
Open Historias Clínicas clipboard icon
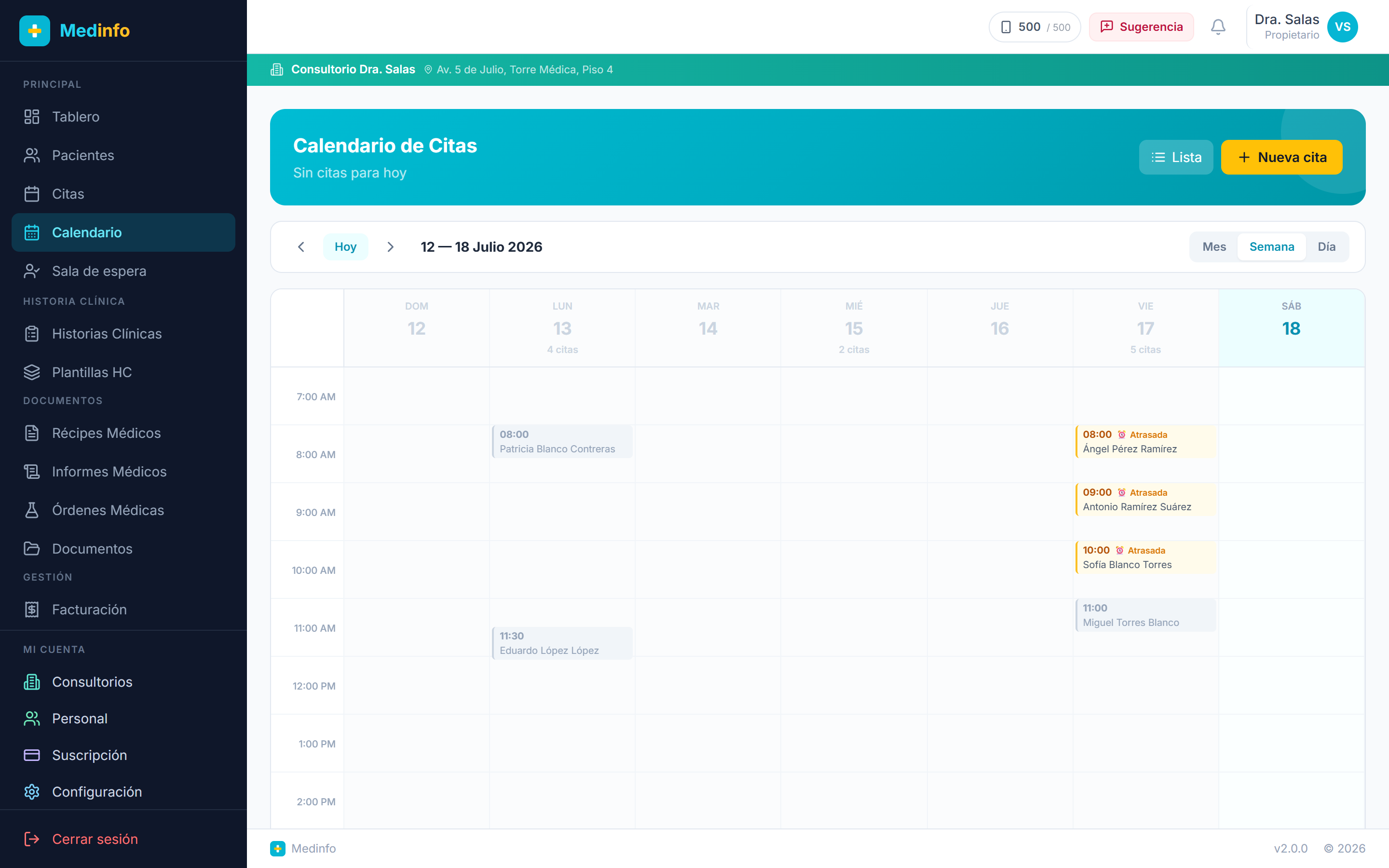(x=31, y=334)
